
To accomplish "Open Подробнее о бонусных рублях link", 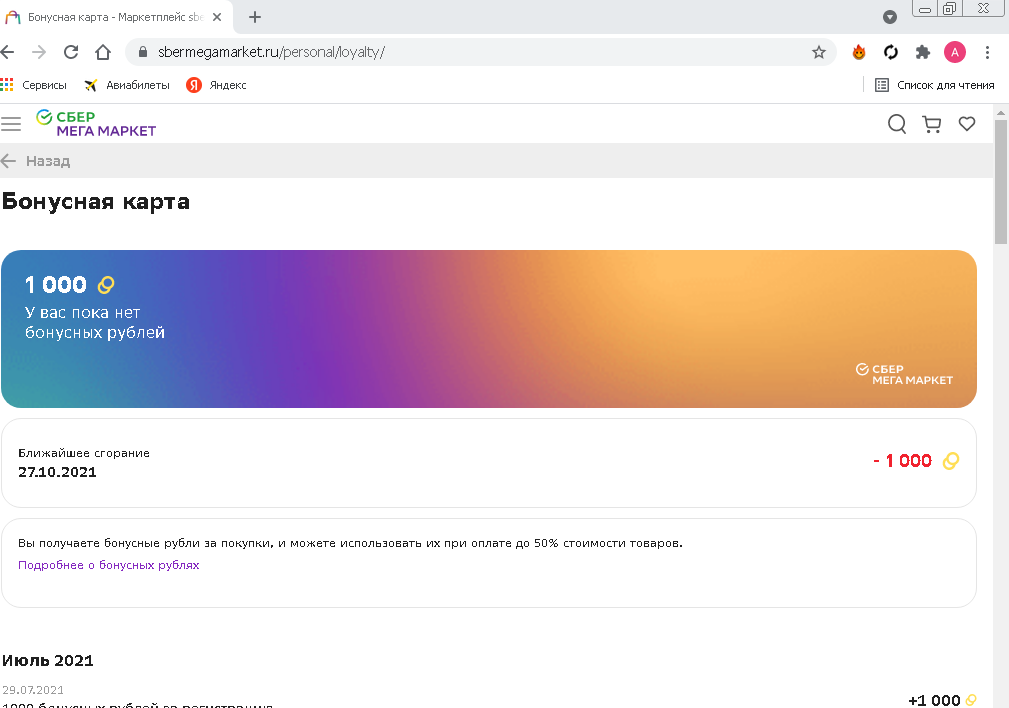I will (x=109, y=565).
